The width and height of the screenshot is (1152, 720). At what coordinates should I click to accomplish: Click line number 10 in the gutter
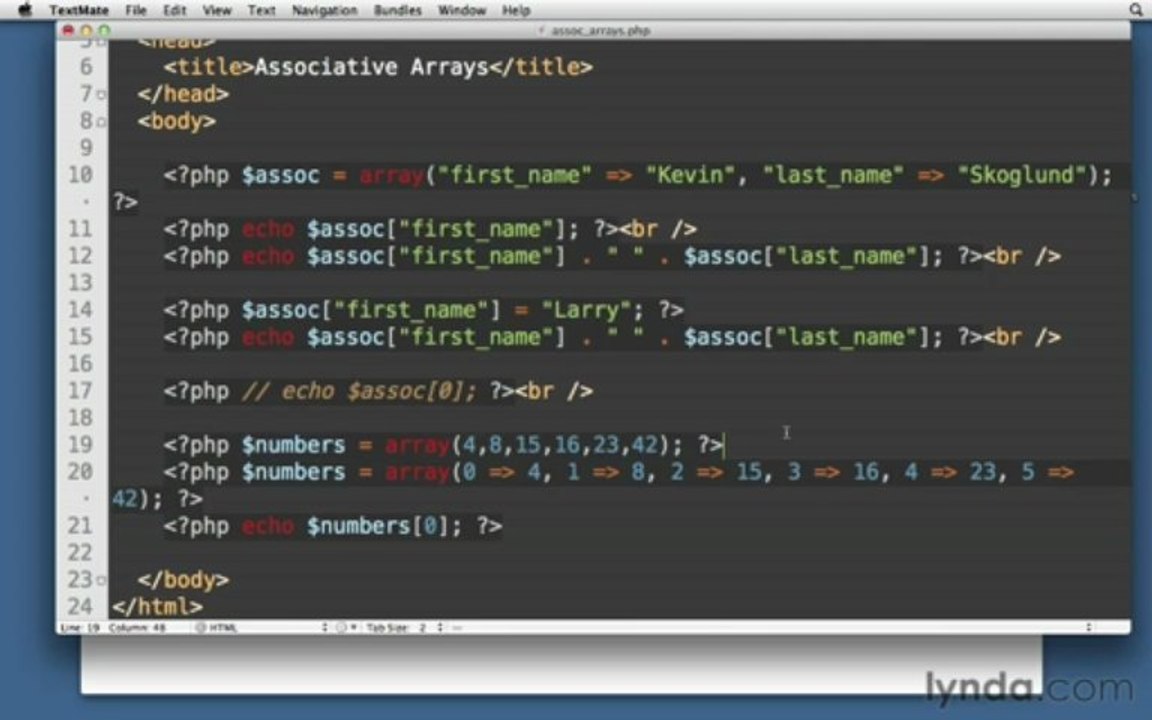click(80, 175)
